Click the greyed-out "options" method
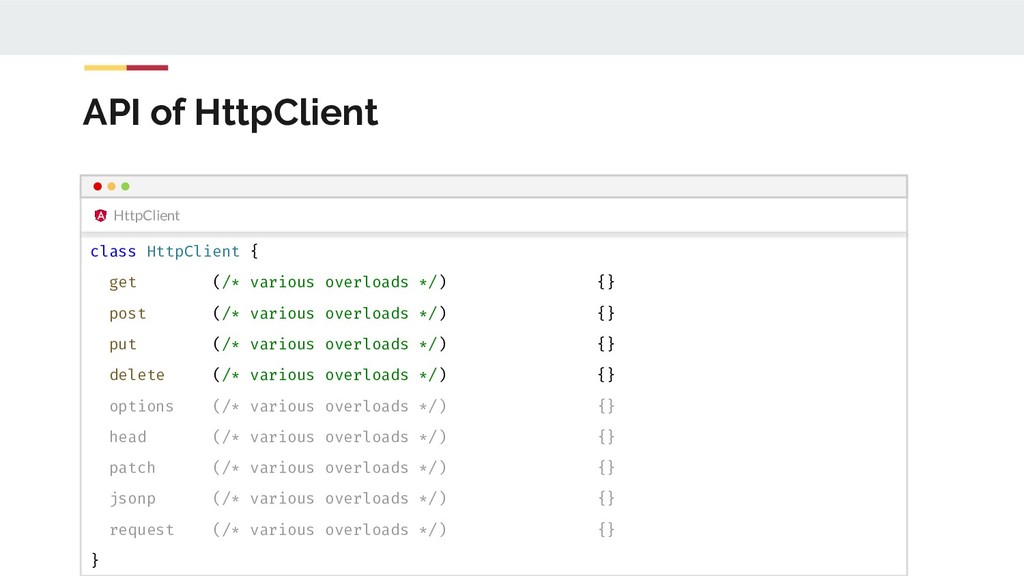This screenshot has height=576, width=1024. 141,406
